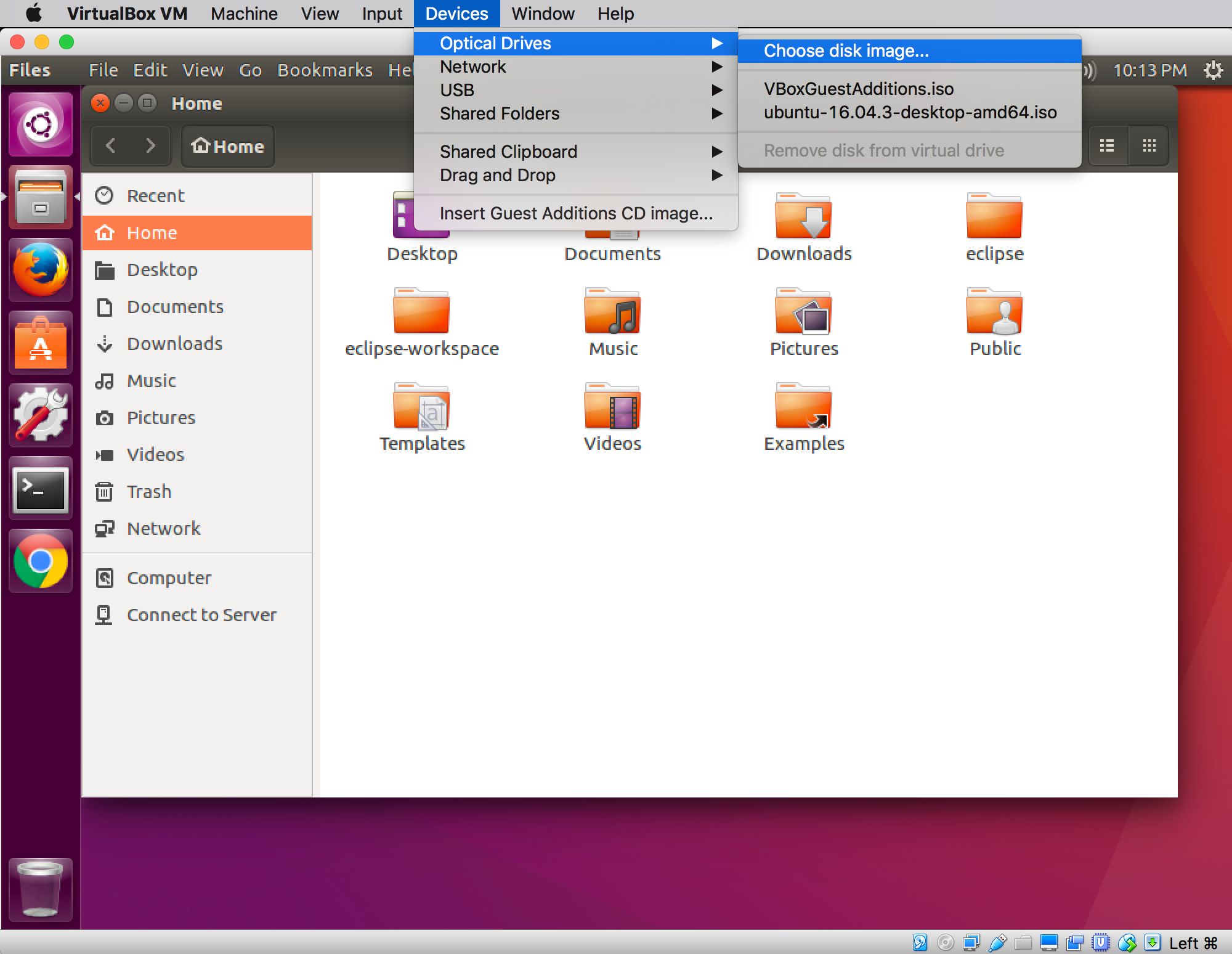Image resolution: width=1232 pixels, height=954 pixels.
Task: Open Trash icon at dock bottom
Action: click(x=41, y=889)
